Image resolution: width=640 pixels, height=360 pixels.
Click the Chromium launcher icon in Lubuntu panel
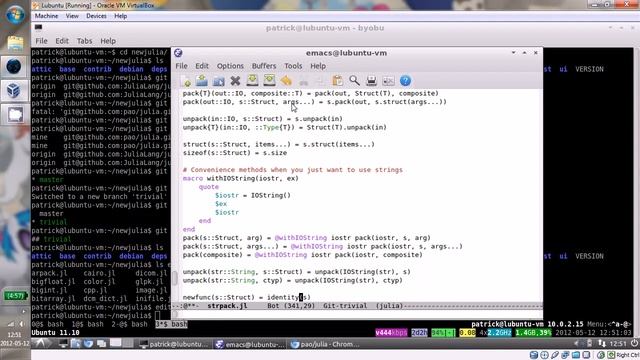click(89, 344)
